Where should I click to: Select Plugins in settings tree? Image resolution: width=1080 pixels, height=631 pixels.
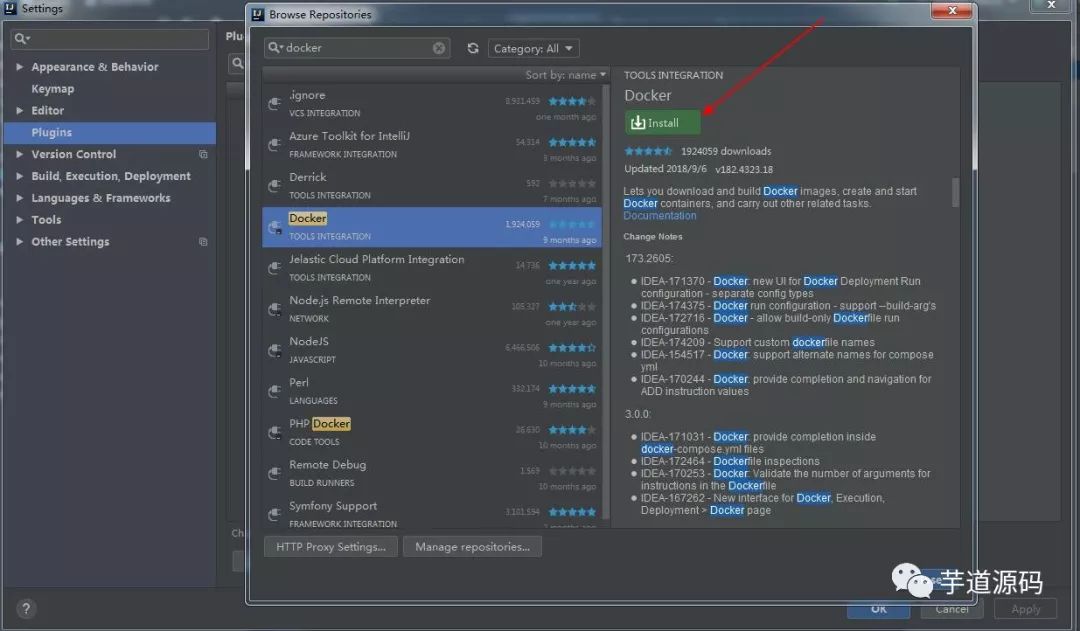[x=110, y=132]
